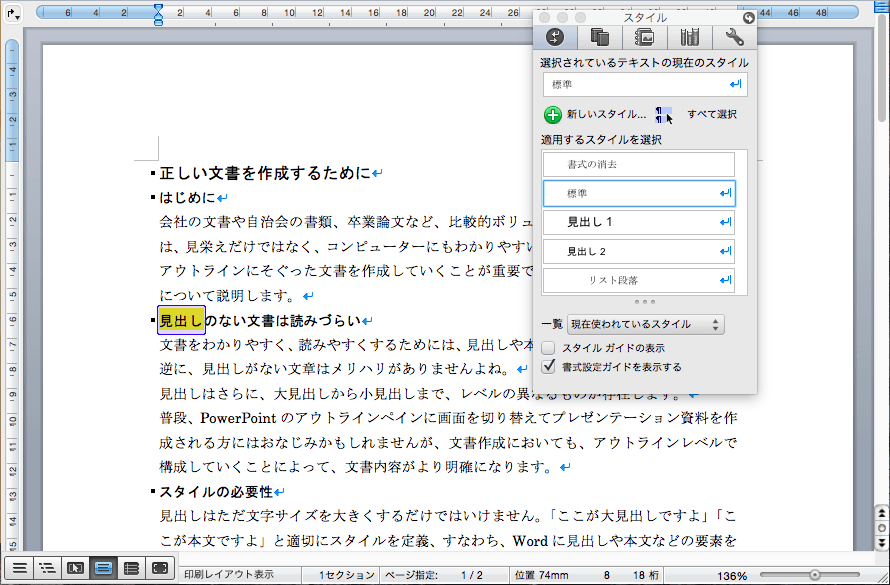Image resolution: width=890 pixels, height=585 pixels.
Task: Click the word PowerPoint in the paragraph
Action: (238, 418)
